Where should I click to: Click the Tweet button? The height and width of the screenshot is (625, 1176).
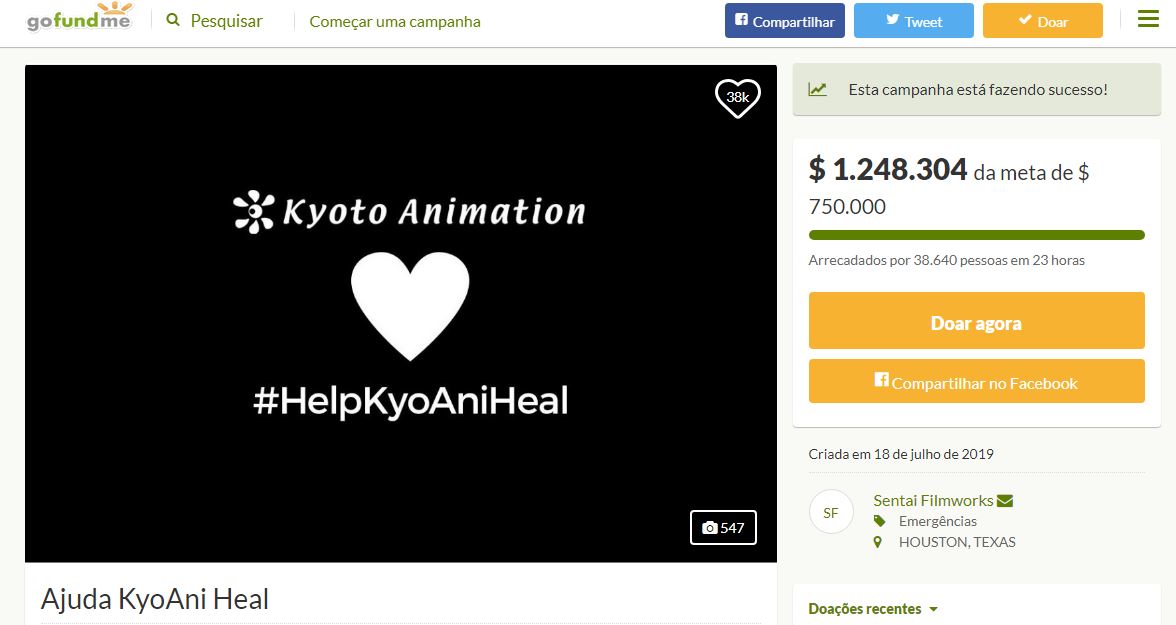point(913,21)
